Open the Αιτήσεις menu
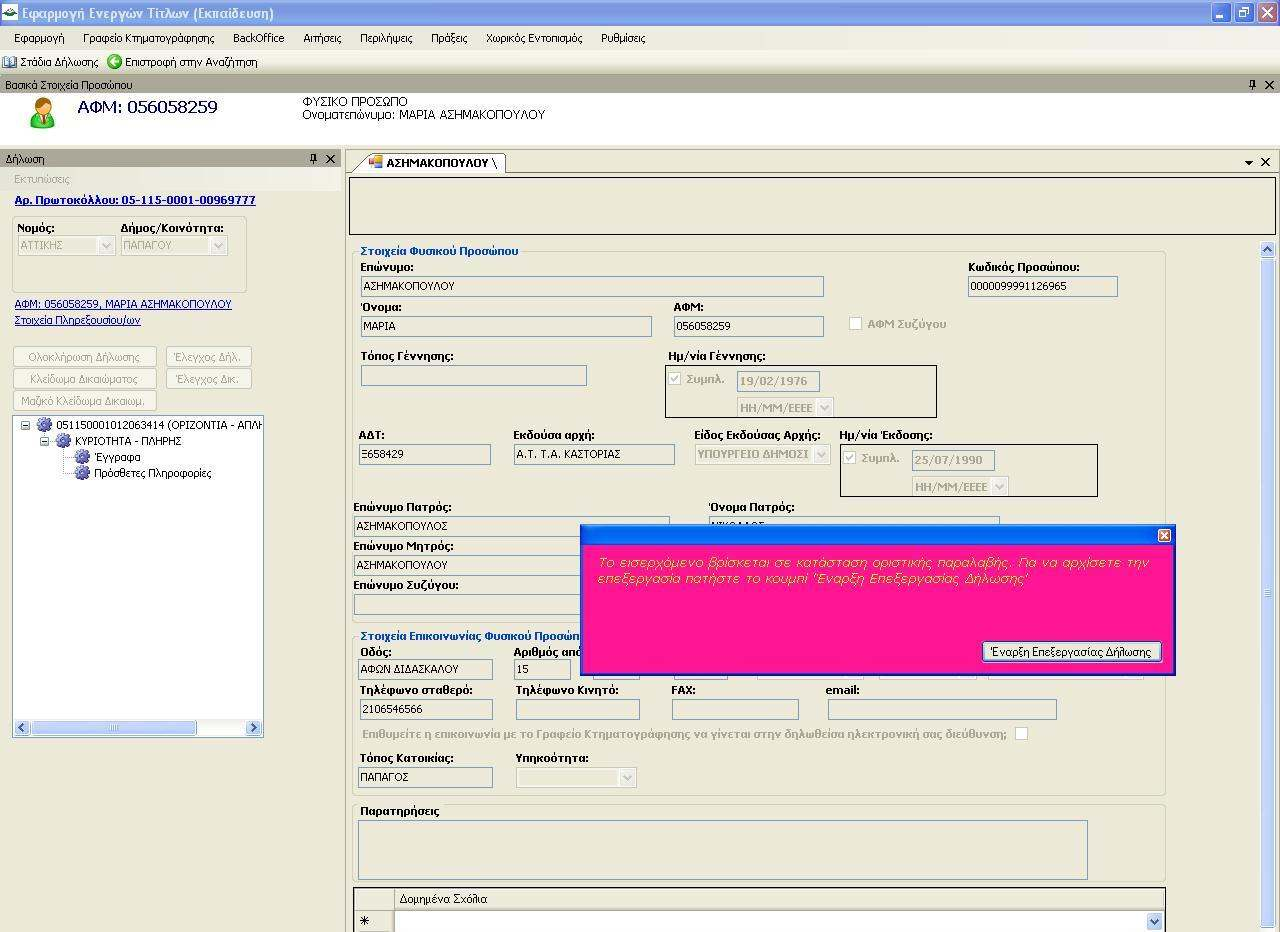 click(x=322, y=38)
